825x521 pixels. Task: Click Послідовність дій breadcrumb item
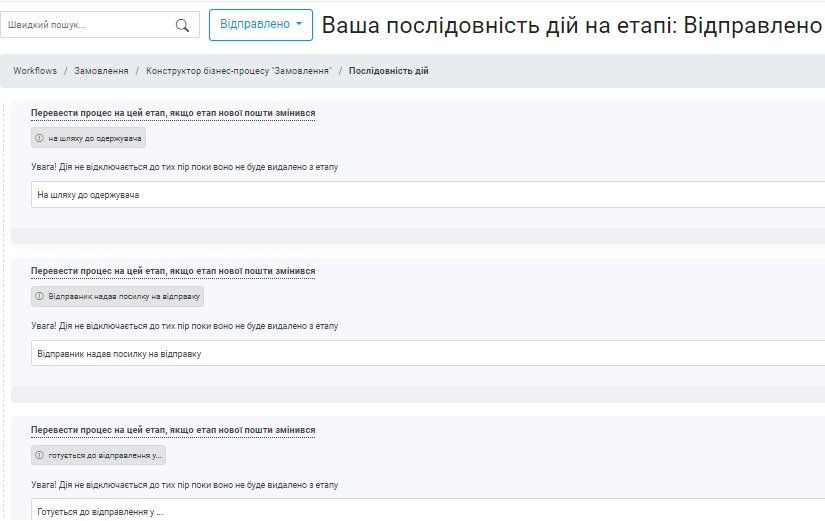click(x=388, y=71)
